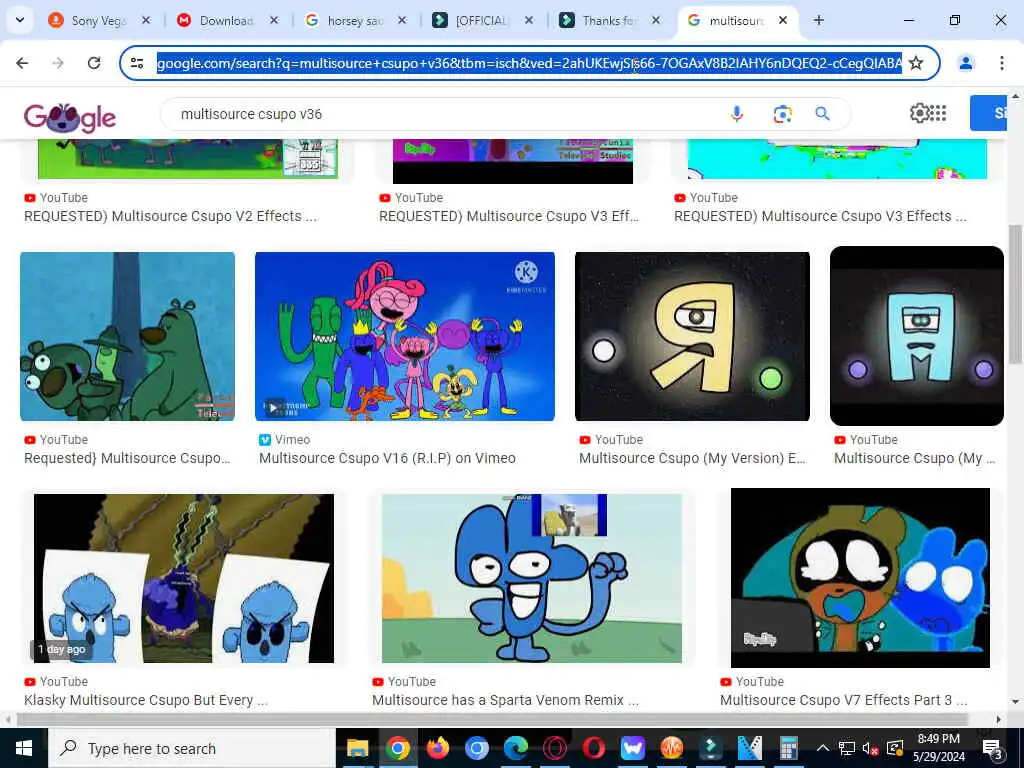
Task: Open the Requested} Multisource Csupo result link
Action: point(127,458)
